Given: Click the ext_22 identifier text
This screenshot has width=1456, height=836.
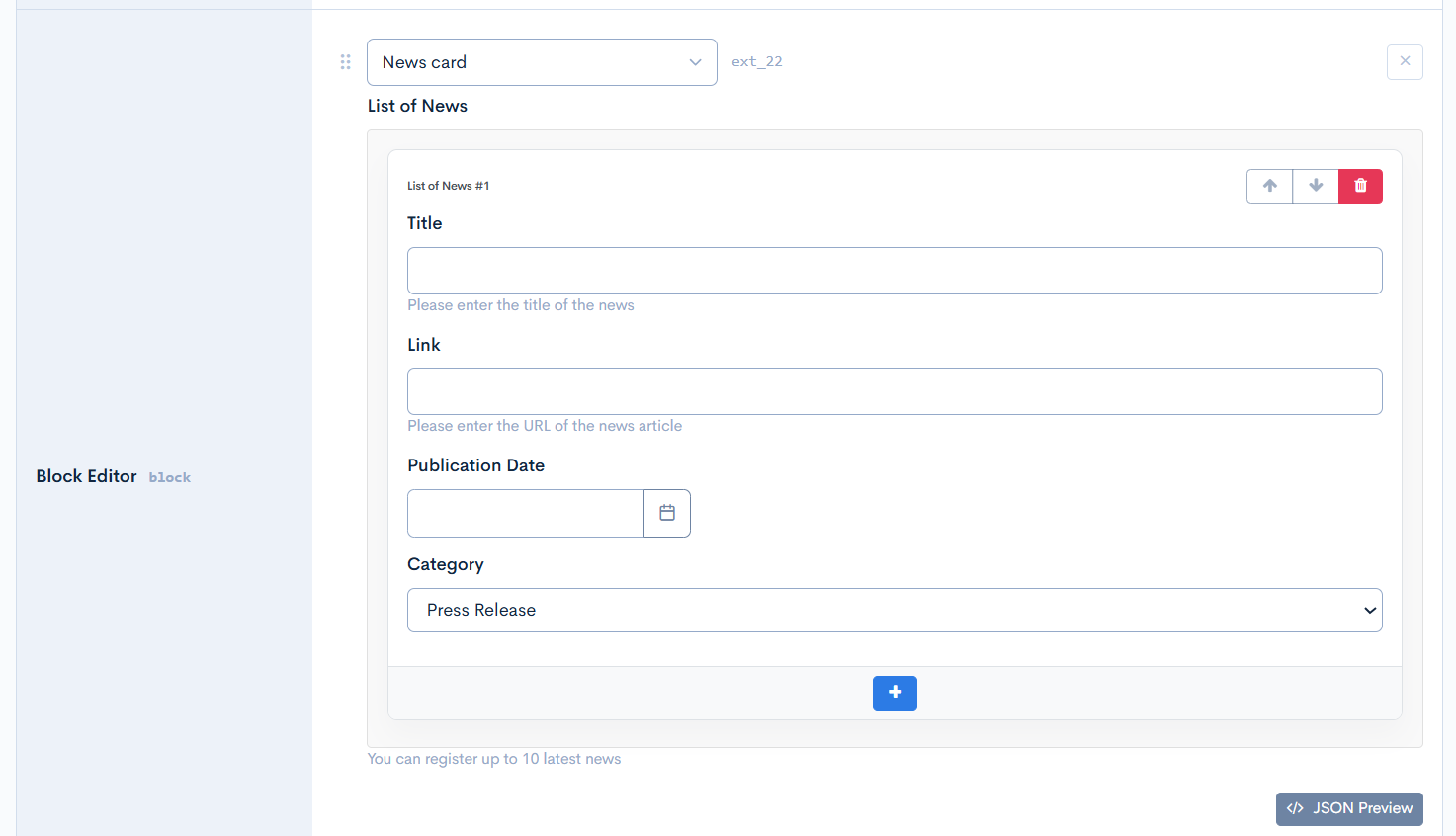Looking at the screenshot, I should tap(756, 61).
